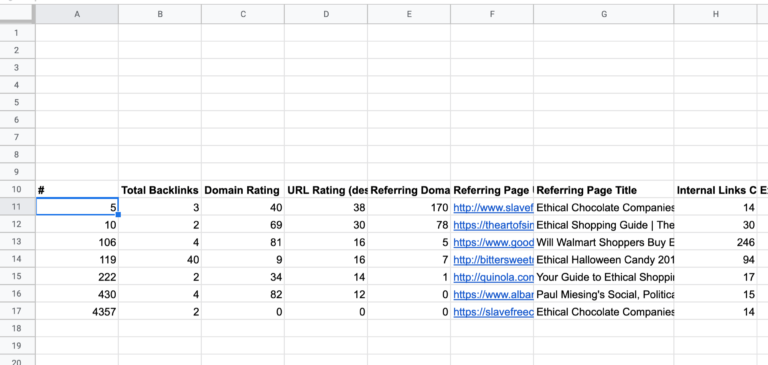Screen dimensions: 768x365
Task: Click the 'Total Backlinks' header cell
Action: click(x=160, y=190)
